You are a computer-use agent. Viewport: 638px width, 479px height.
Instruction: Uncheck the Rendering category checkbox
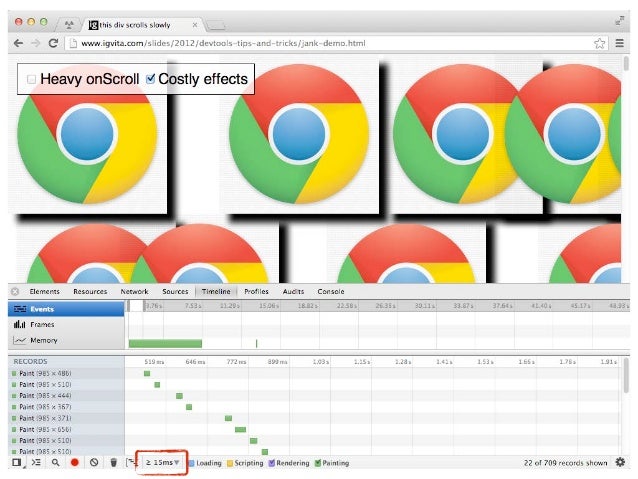(272, 463)
